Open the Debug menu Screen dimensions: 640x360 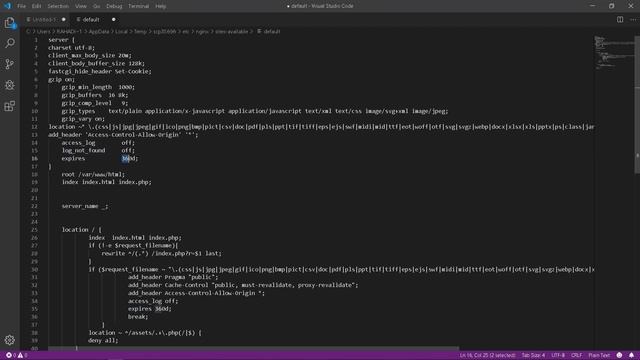114,6
